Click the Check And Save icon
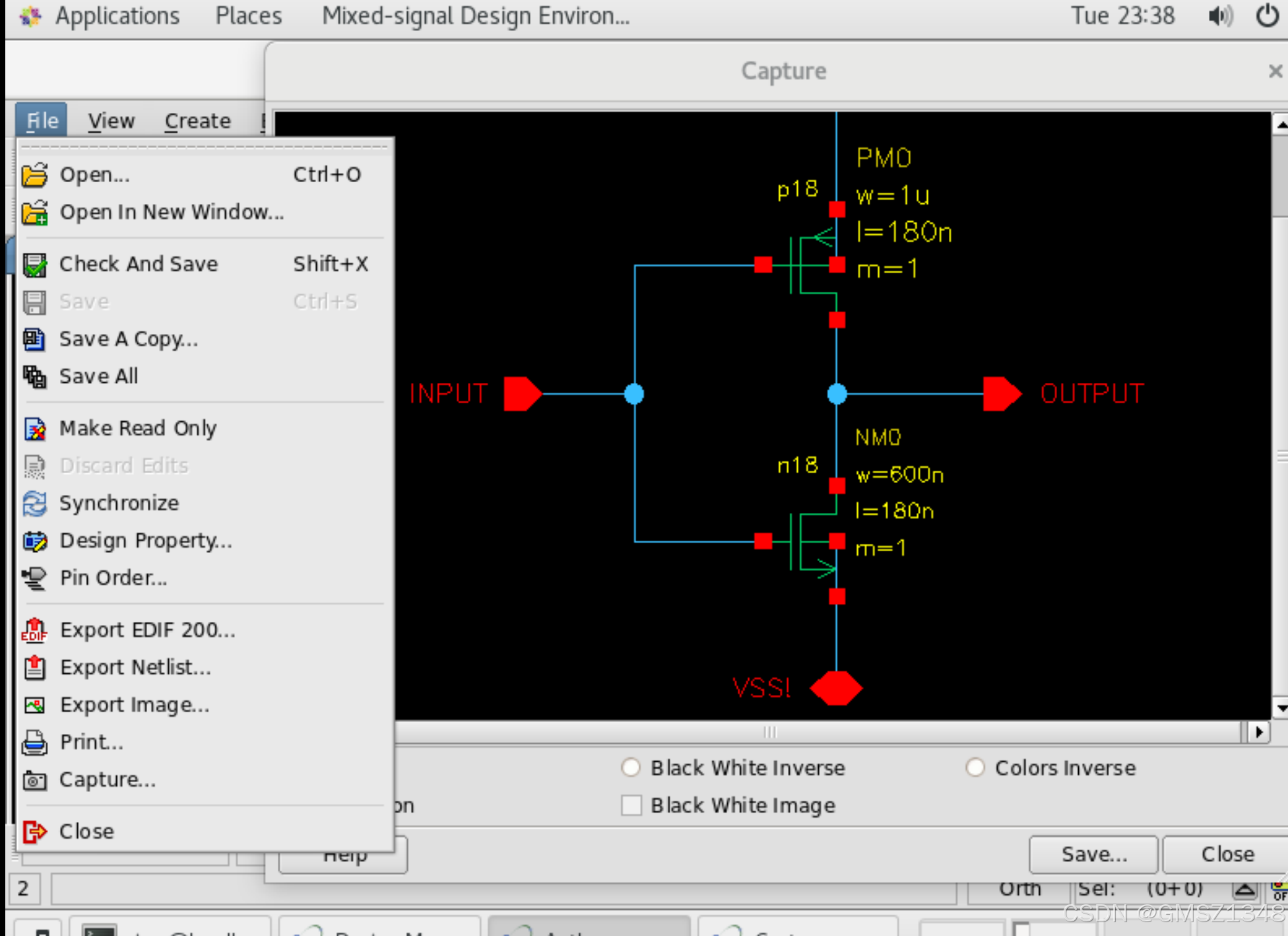The image size is (1288, 936). tap(34, 265)
